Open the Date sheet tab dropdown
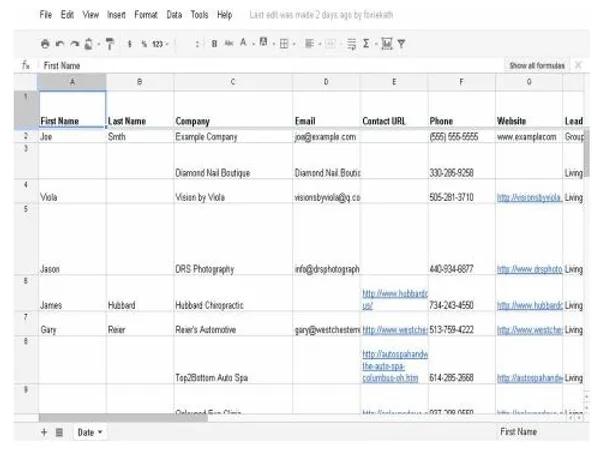The height and width of the screenshot is (452, 600). (100, 432)
